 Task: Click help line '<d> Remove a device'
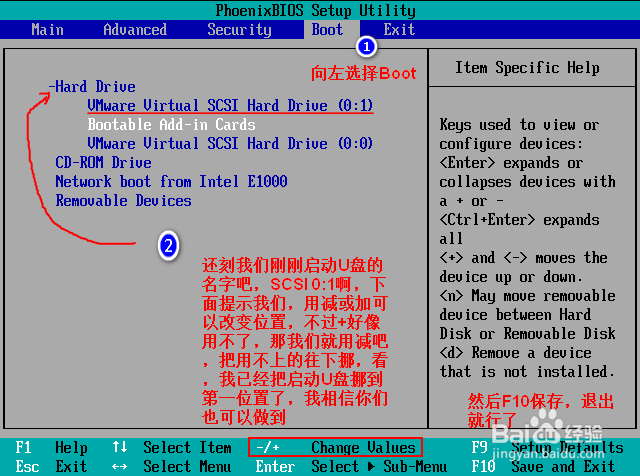click(515, 352)
